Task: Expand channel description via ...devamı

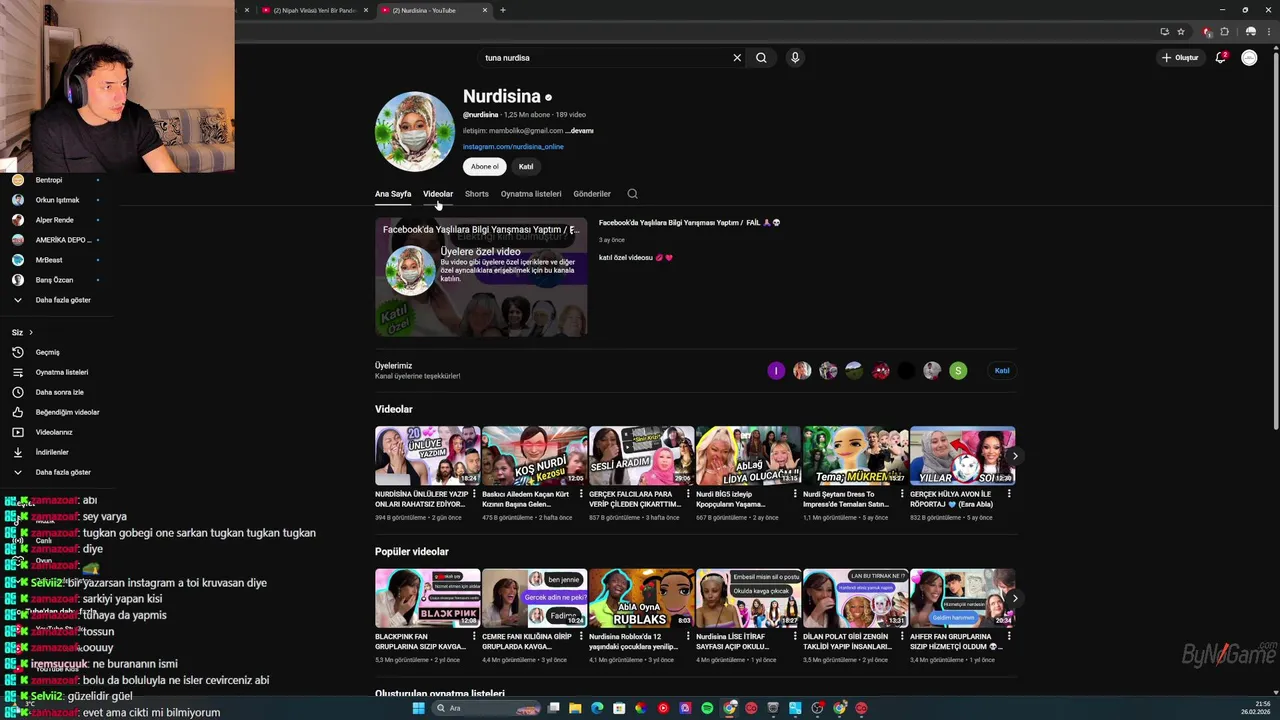Action: pyautogui.click(x=579, y=131)
